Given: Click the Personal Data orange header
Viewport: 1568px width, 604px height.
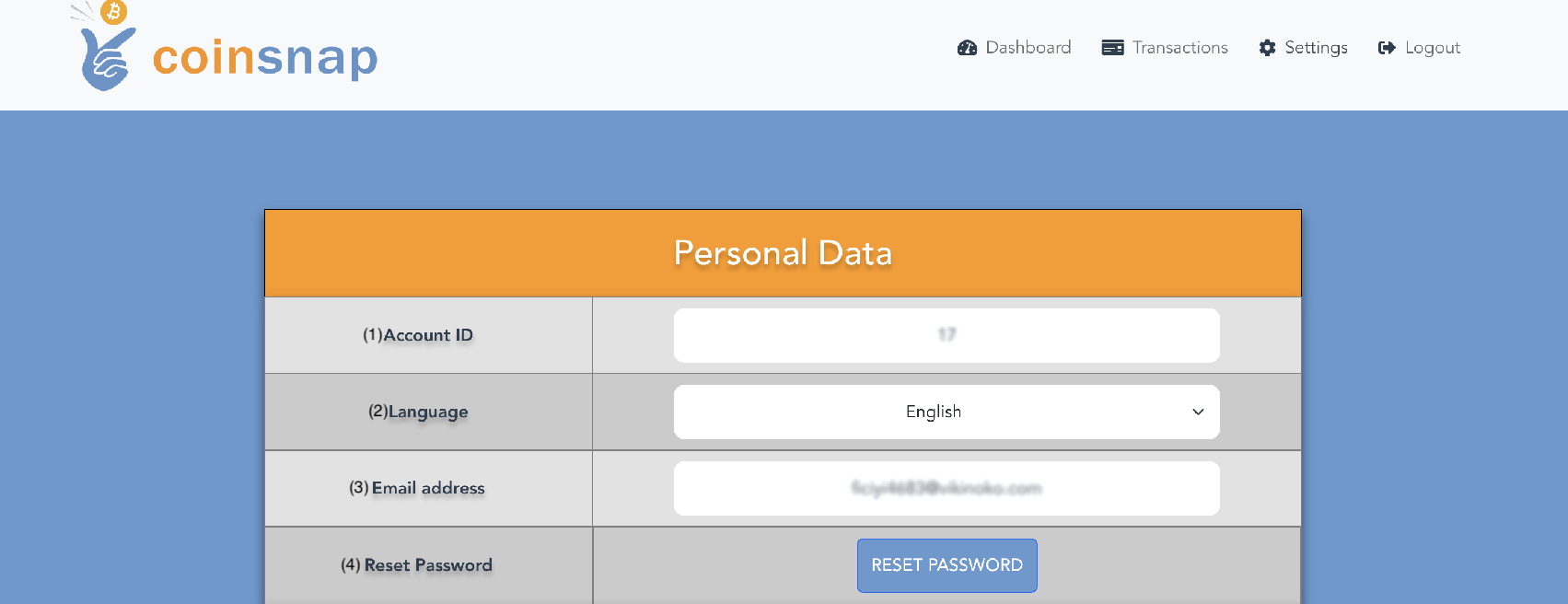Looking at the screenshot, I should pos(783,253).
